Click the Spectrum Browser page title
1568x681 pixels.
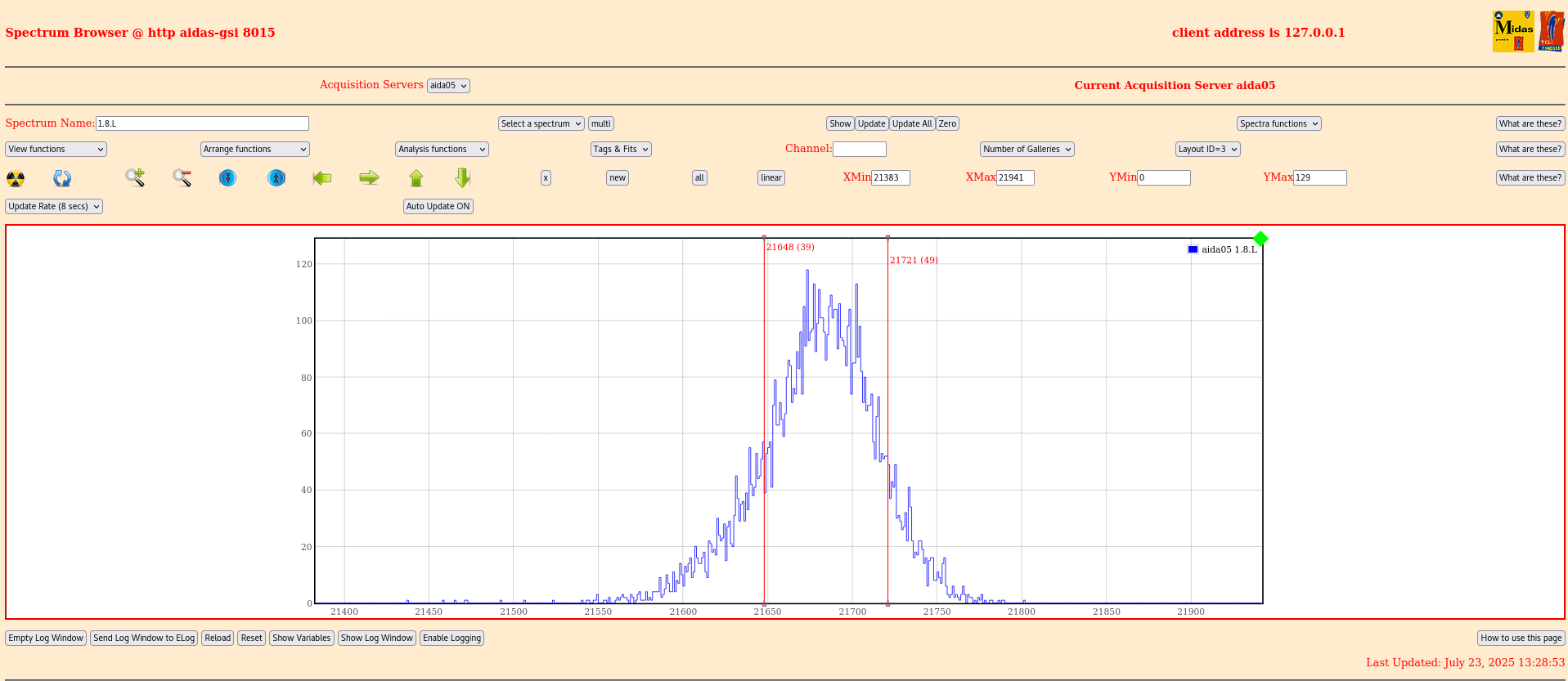pyautogui.click(x=140, y=33)
